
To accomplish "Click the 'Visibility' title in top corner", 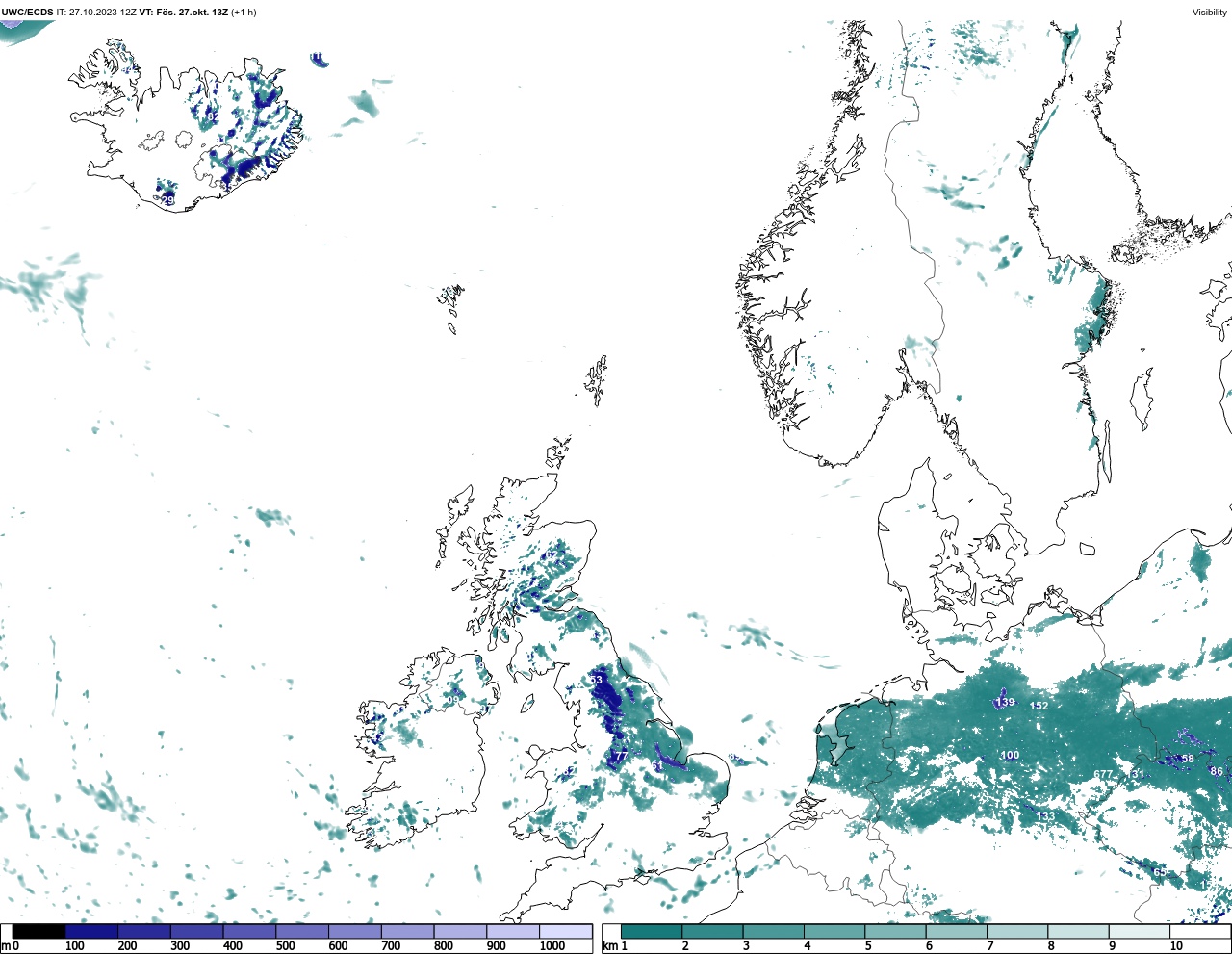I will click(x=1210, y=13).
